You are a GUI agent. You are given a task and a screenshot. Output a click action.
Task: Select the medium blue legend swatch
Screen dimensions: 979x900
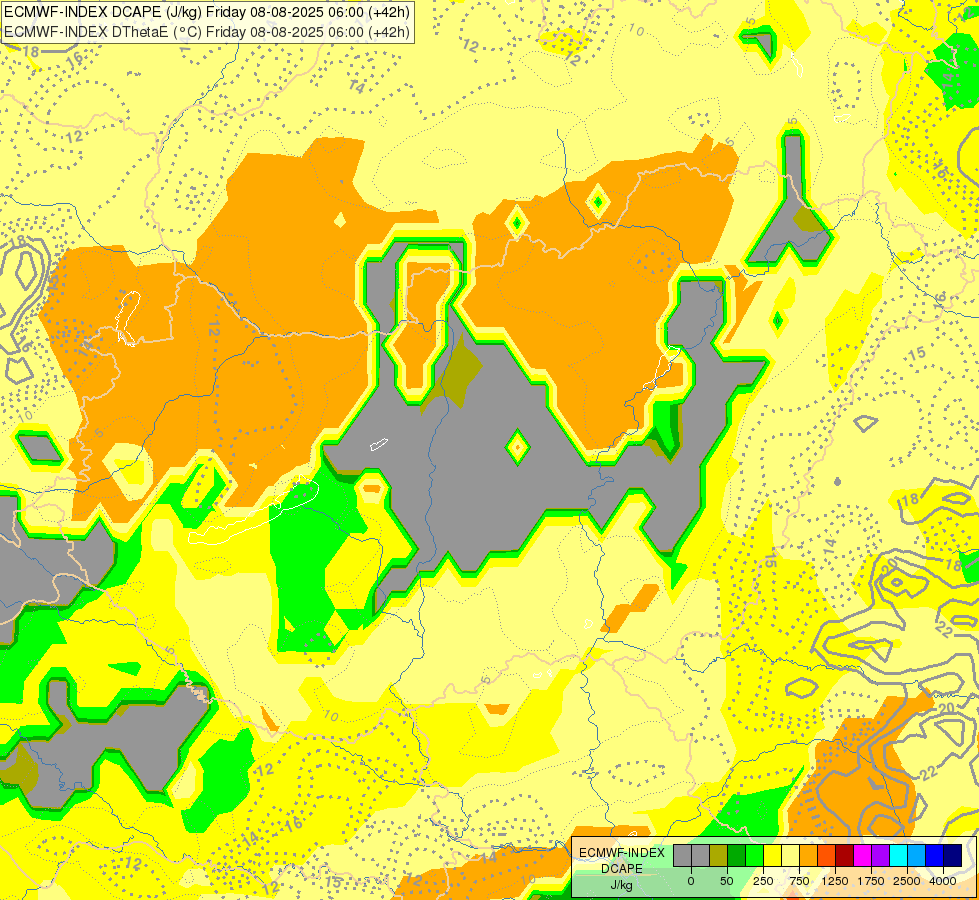point(935,855)
